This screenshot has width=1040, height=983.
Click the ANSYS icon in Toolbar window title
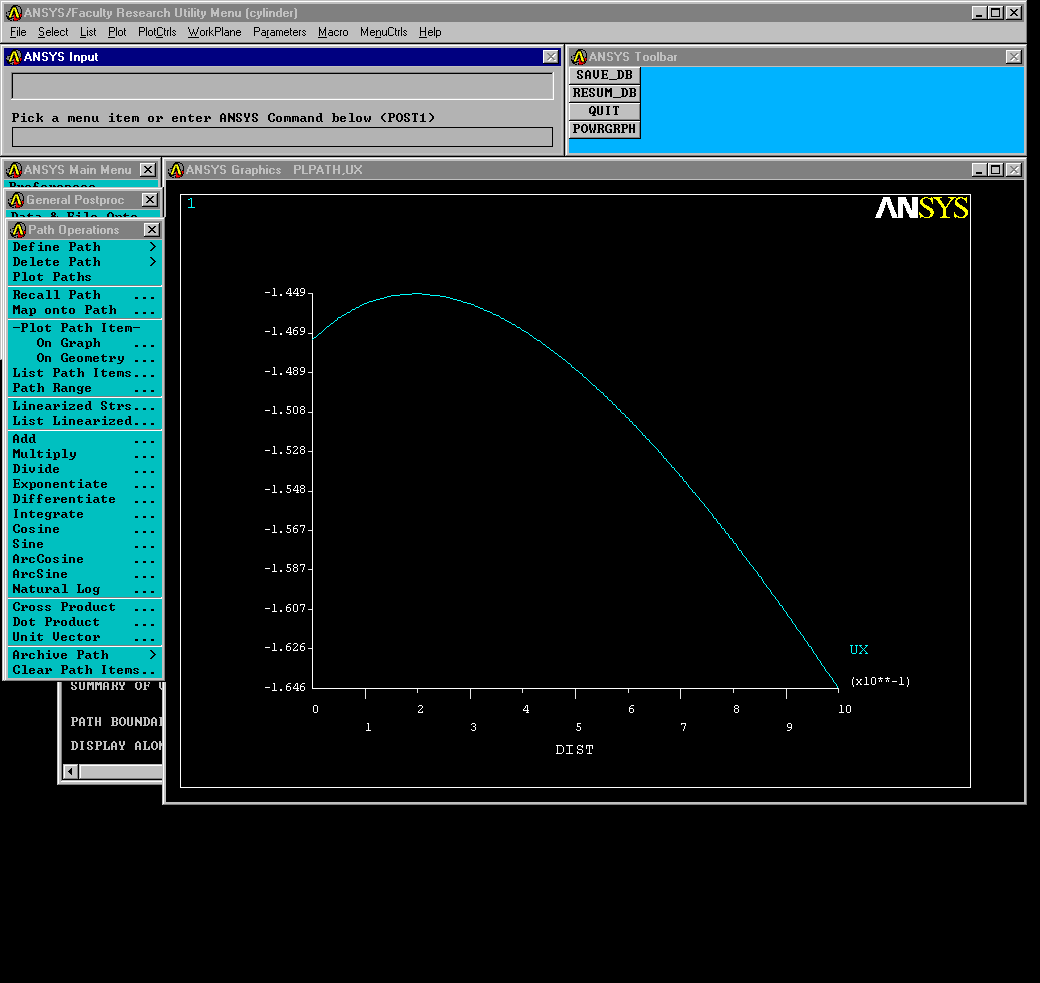click(x=579, y=57)
